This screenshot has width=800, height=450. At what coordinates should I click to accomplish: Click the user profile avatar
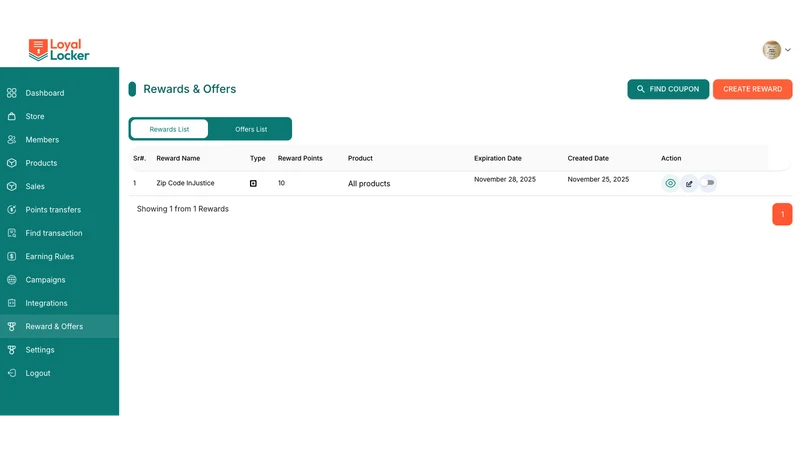[x=771, y=50]
